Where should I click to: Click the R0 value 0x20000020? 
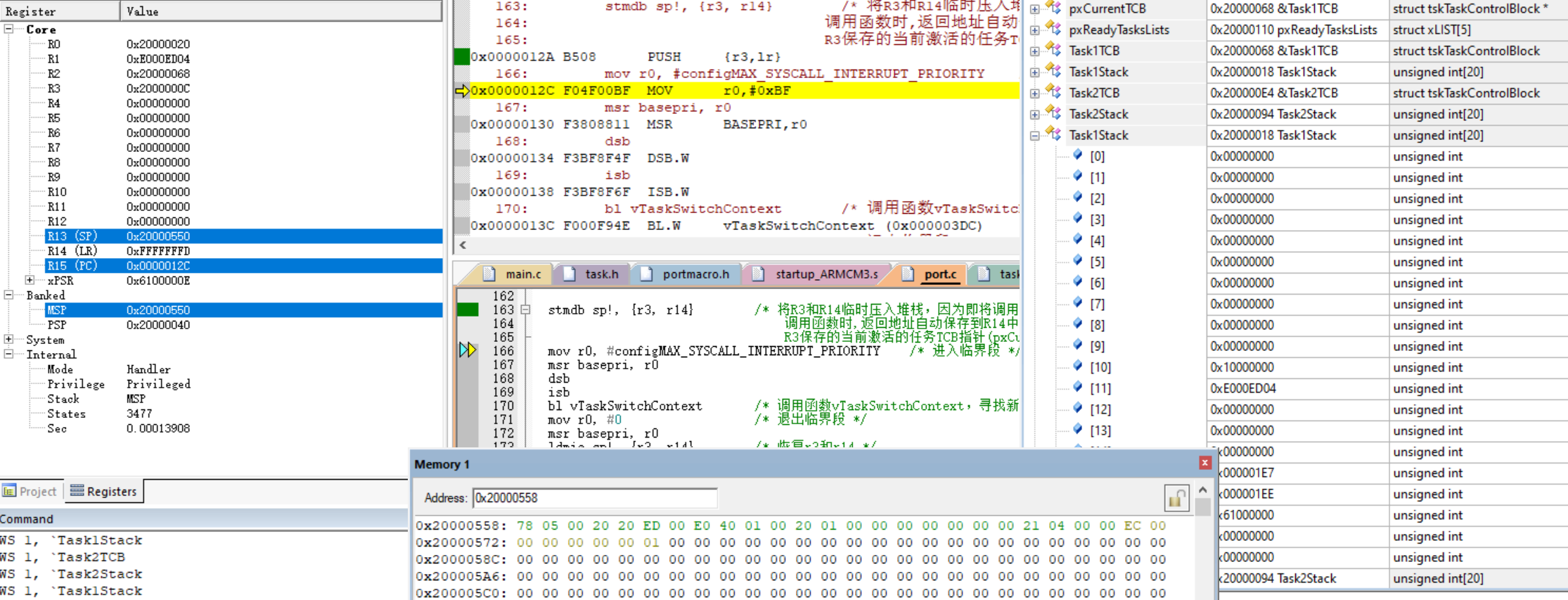click(158, 44)
